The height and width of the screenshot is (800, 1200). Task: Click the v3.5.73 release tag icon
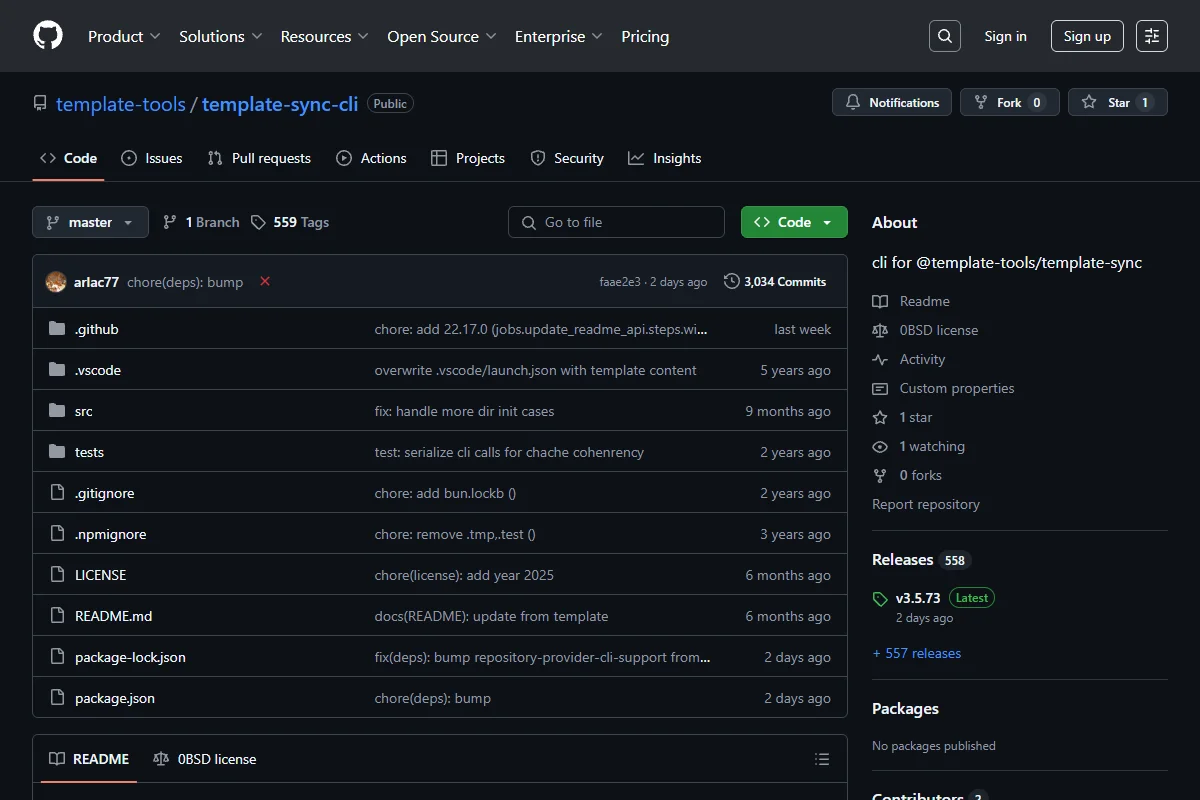[880, 599]
